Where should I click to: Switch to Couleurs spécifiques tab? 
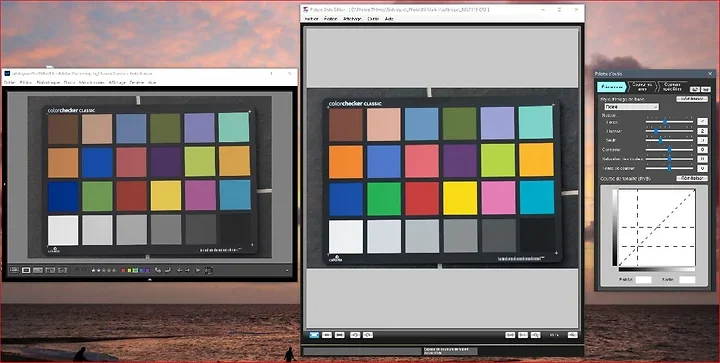coord(672,87)
